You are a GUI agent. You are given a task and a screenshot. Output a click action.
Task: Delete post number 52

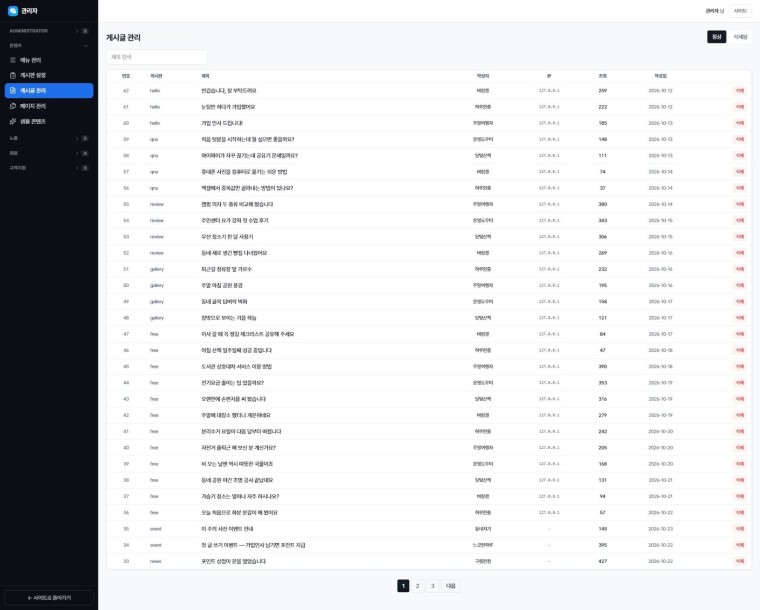click(740, 253)
